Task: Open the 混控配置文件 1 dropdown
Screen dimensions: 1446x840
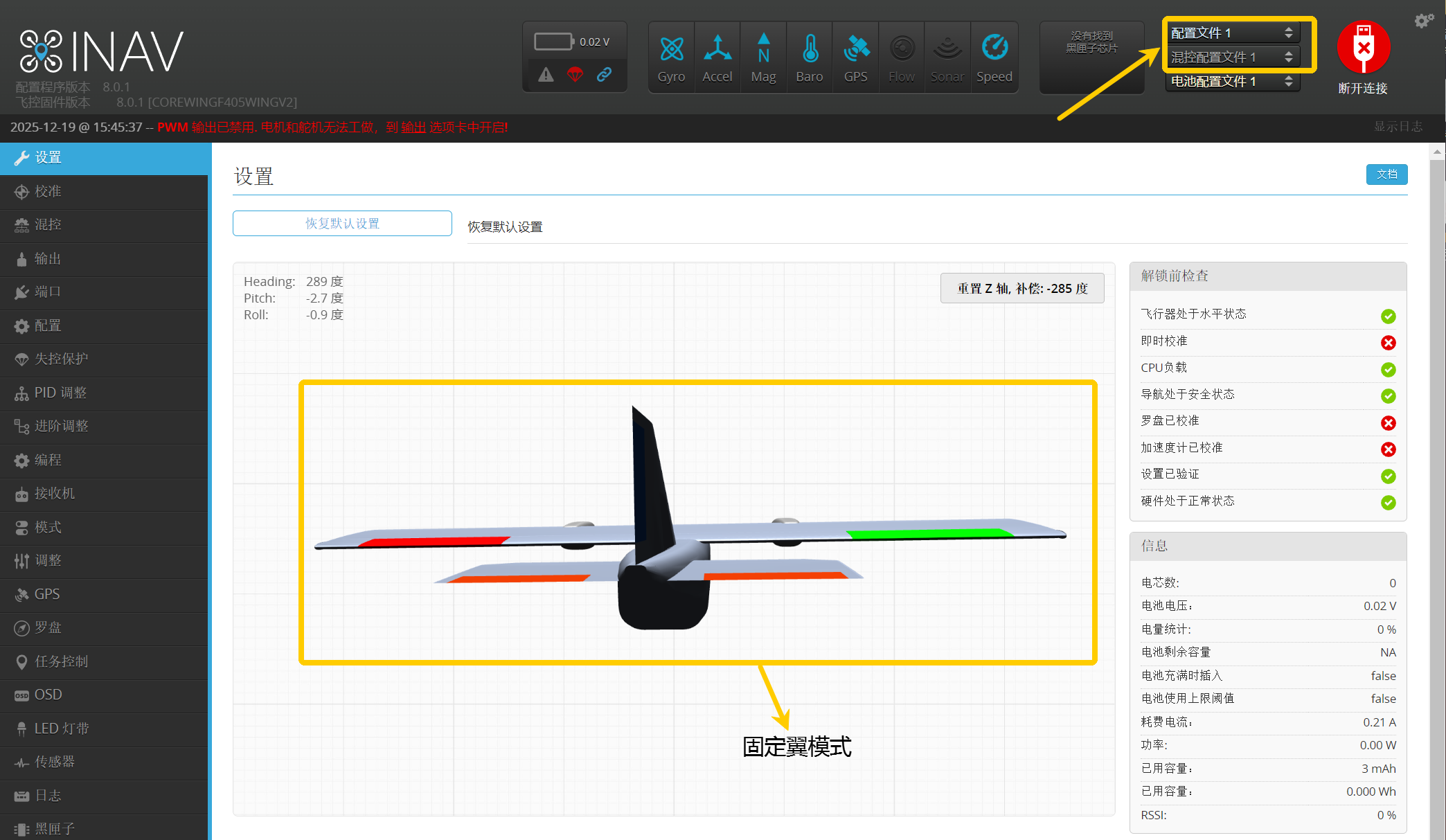Action: pos(1232,57)
